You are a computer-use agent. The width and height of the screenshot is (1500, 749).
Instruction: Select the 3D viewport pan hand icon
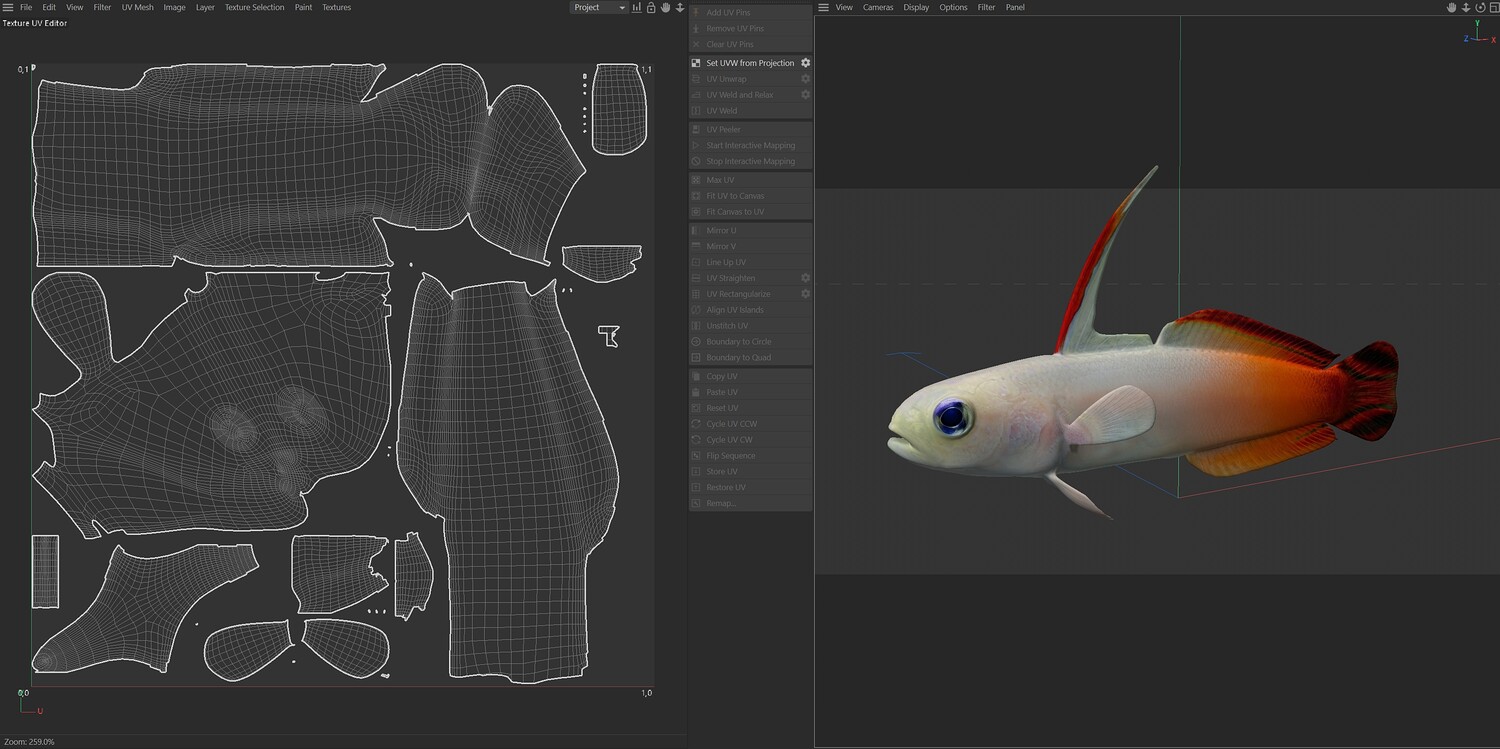point(1451,7)
